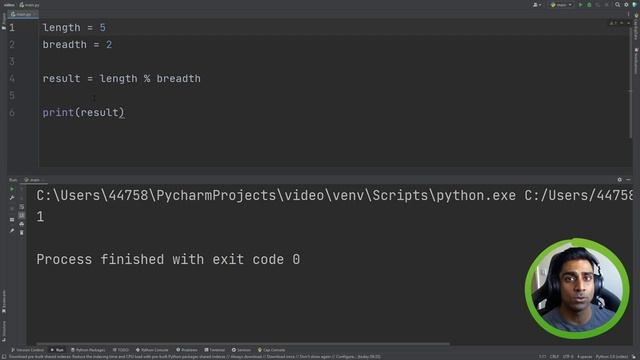The width and height of the screenshot is (640, 360).
Task: Open the Python Console tool window
Action: tap(152, 350)
